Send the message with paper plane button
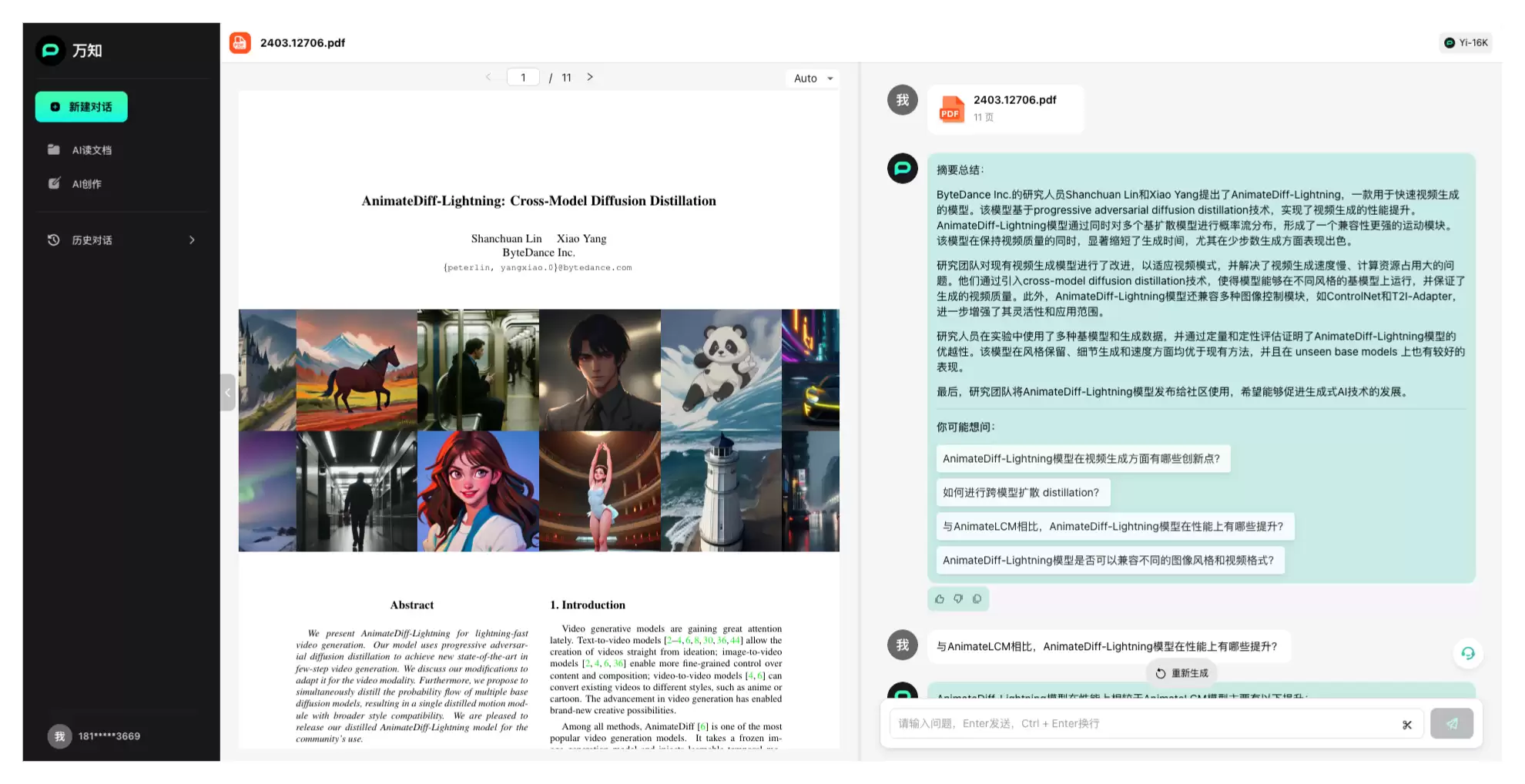1525x784 pixels. 1452,724
